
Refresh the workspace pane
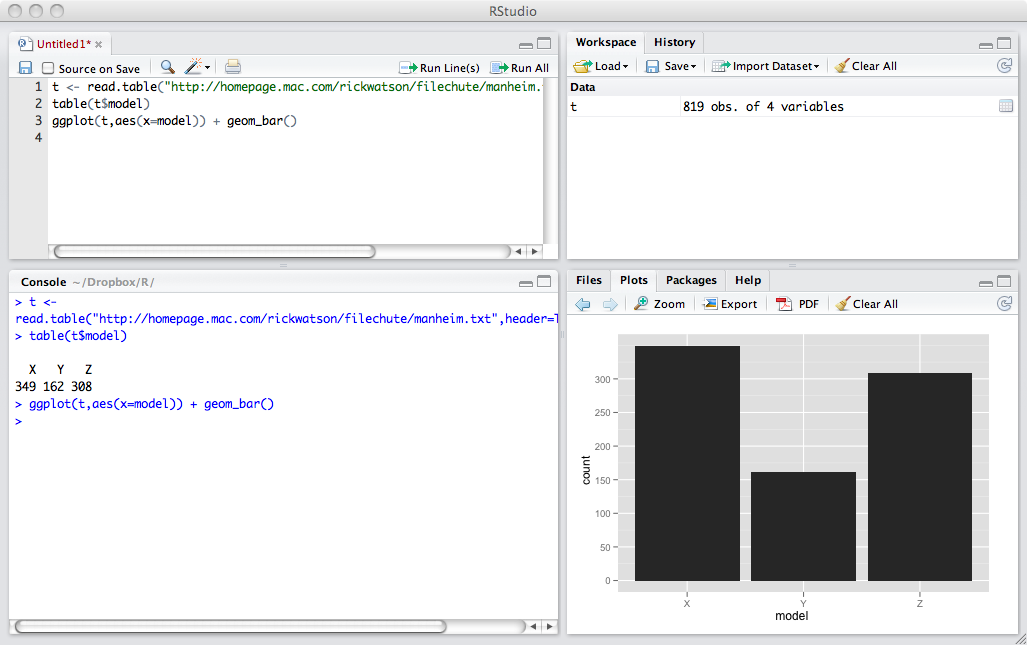[x=1004, y=66]
